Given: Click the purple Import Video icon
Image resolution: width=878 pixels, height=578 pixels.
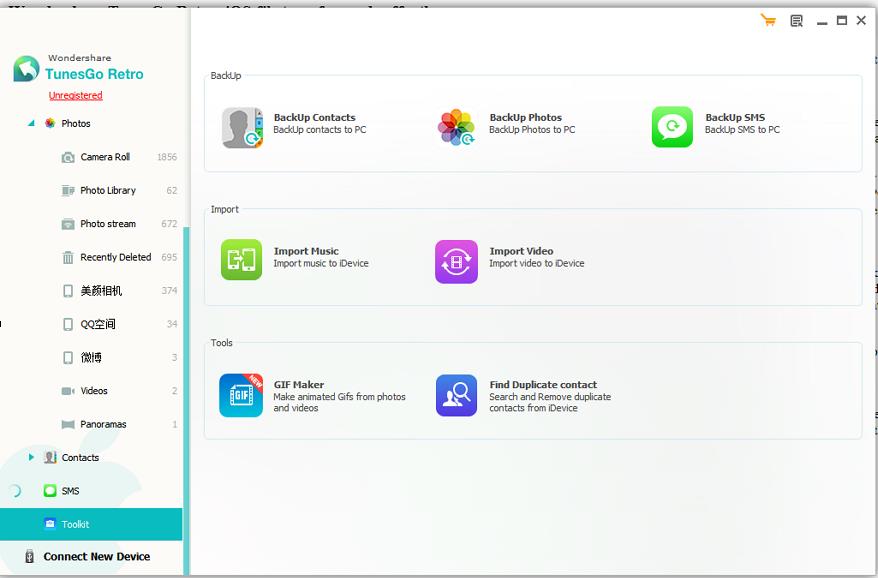Looking at the screenshot, I should point(457,261).
